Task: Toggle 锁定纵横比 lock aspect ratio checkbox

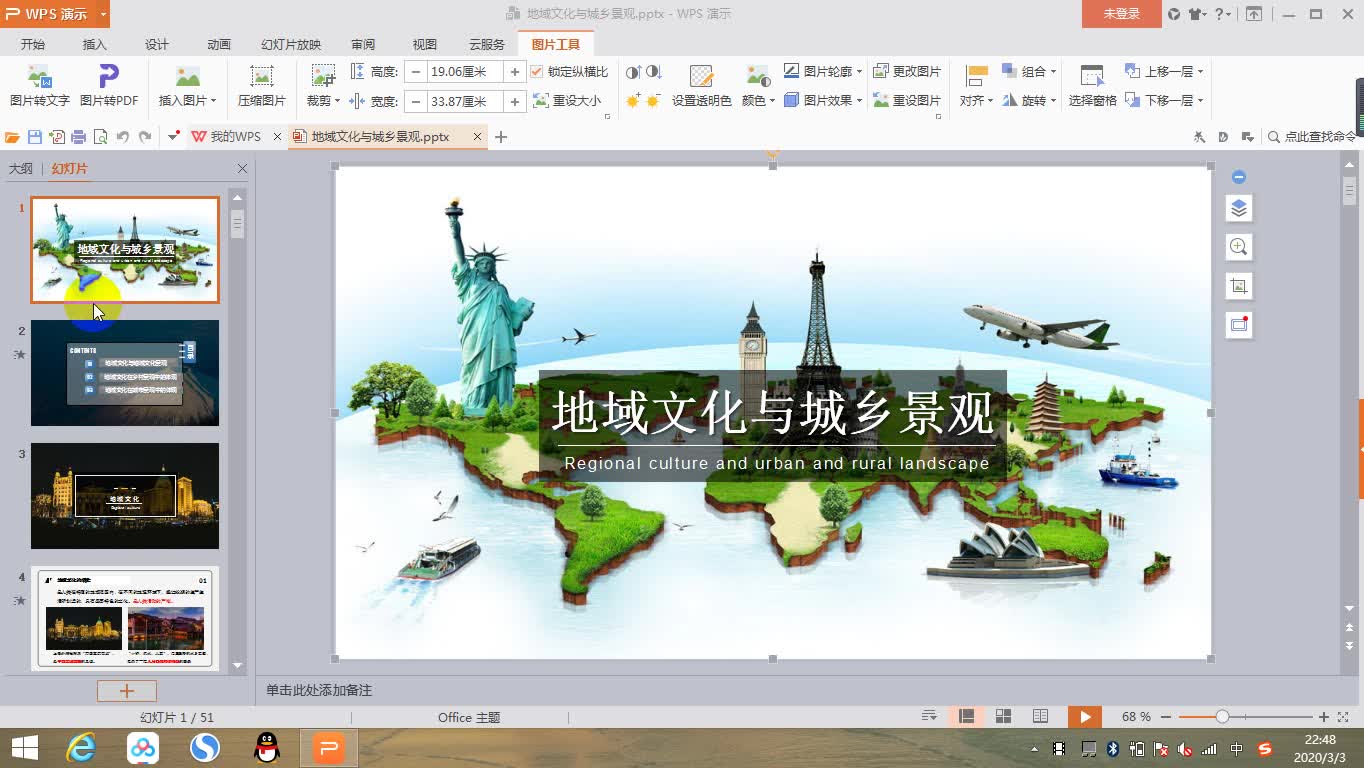Action: (537, 72)
